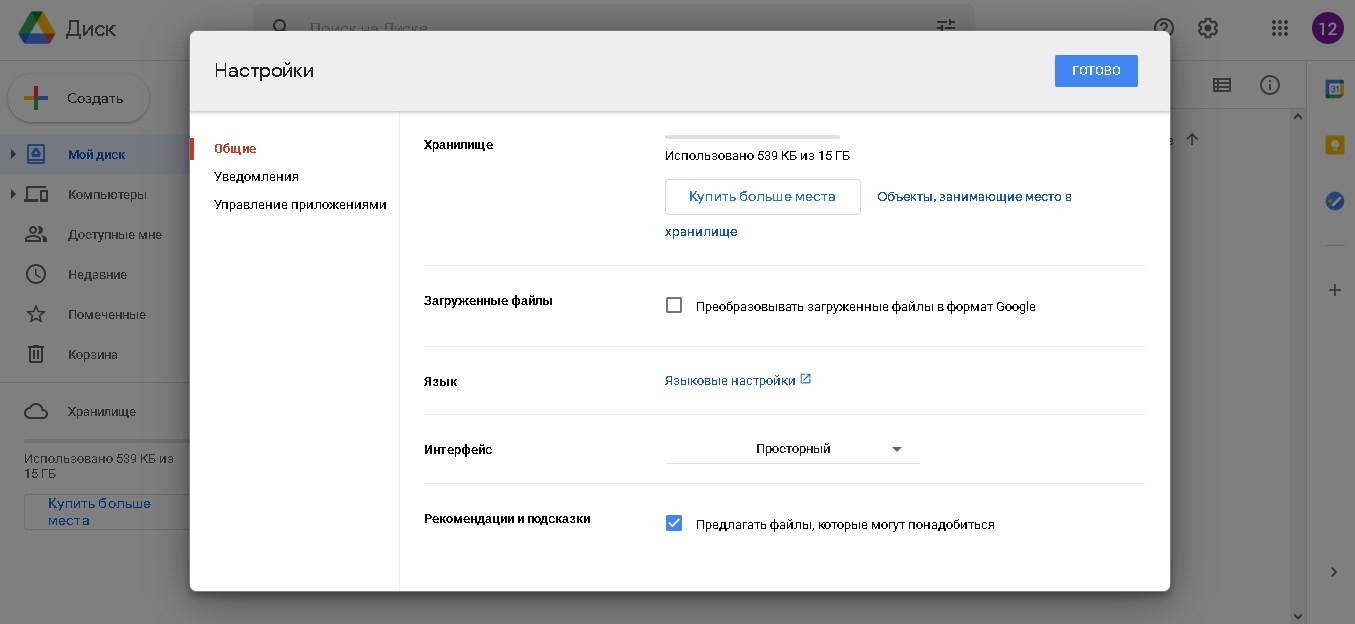Uncheck the suggest needed files checkbox
Image resolution: width=1355 pixels, height=624 pixels.
[x=674, y=523]
